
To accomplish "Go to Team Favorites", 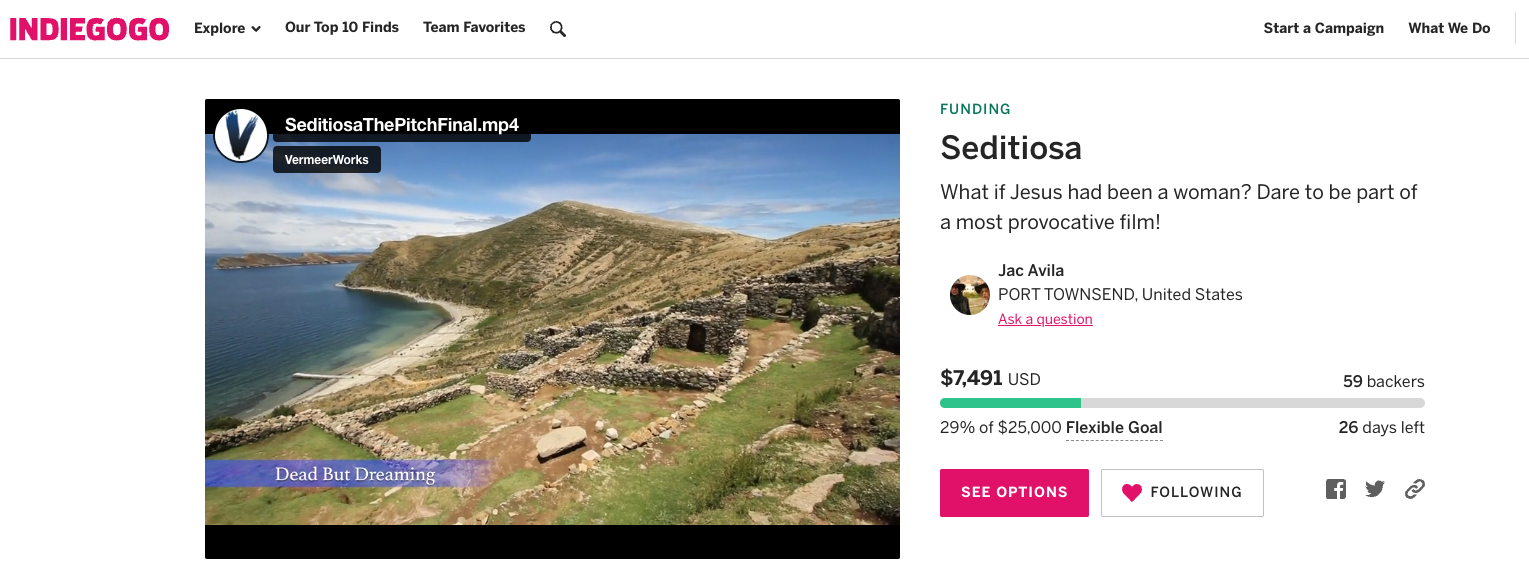I will click(474, 28).
